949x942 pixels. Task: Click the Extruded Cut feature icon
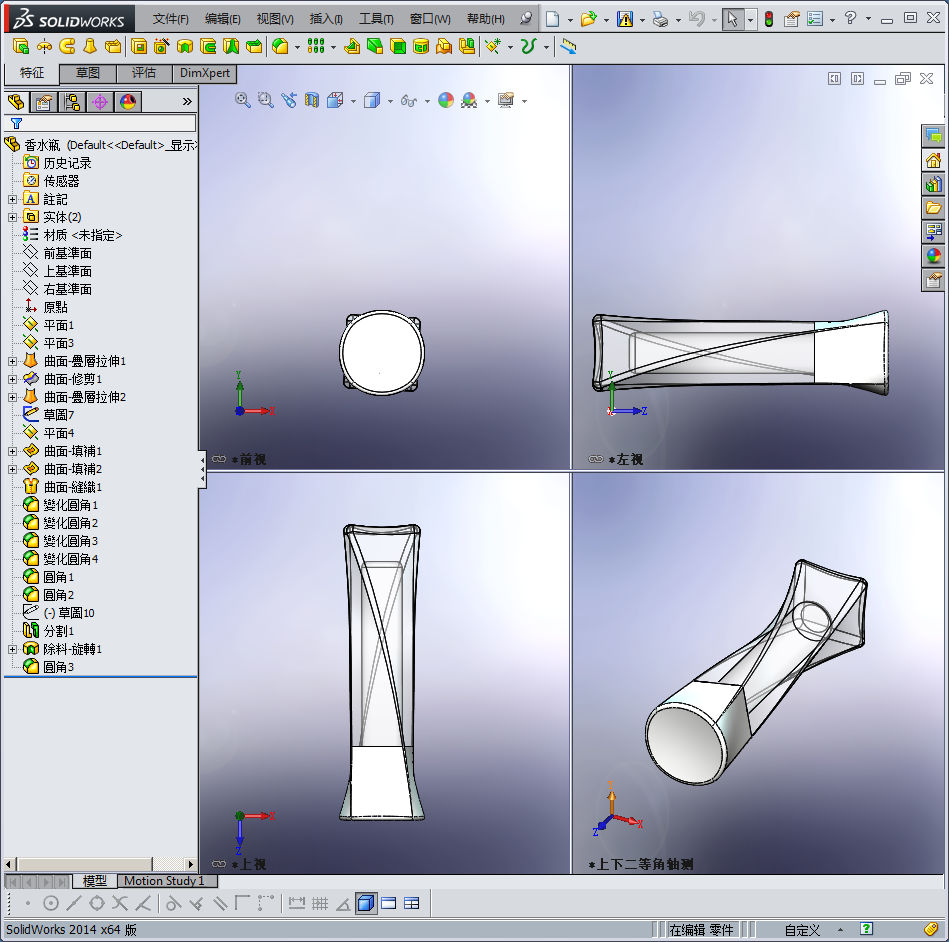pos(139,47)
